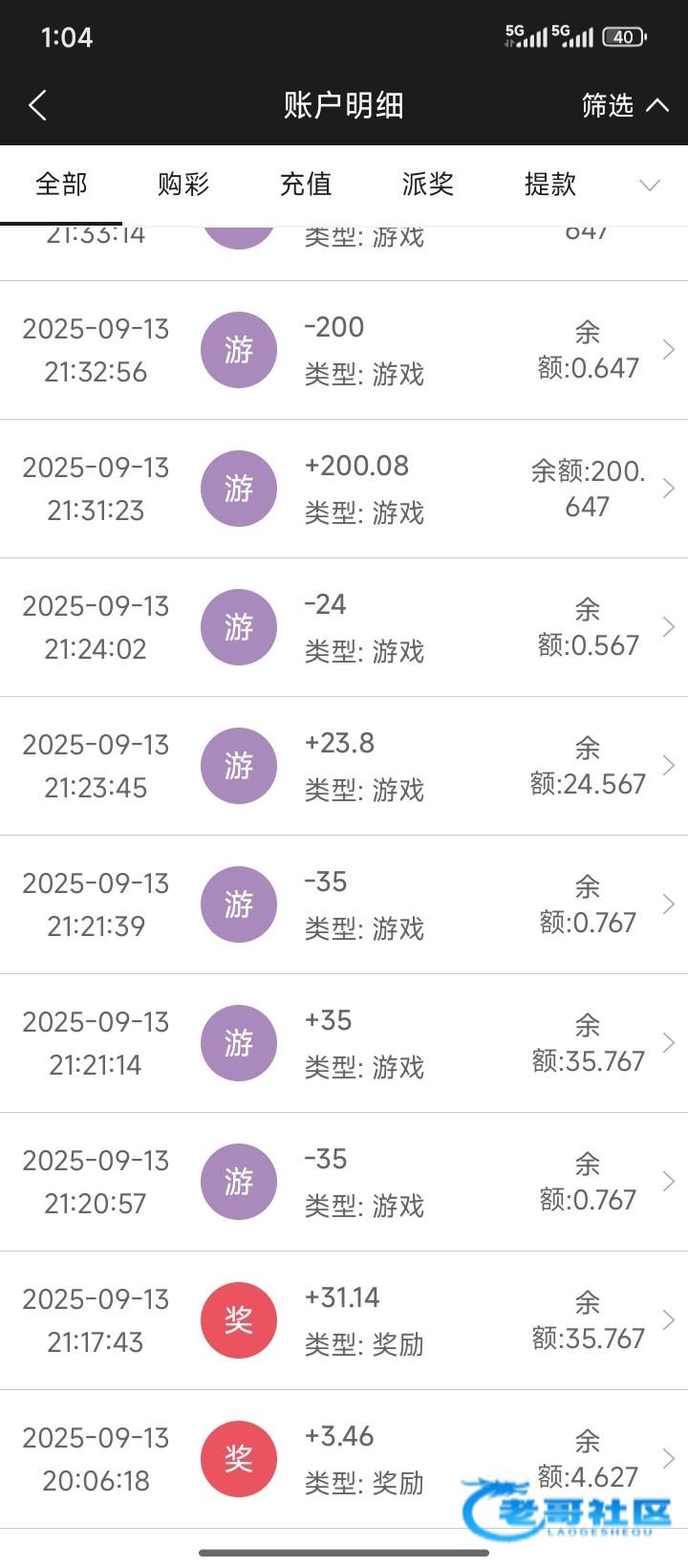Tap the back arrow icon
Image resolution: width=688 pixels, height=1568 pixels.
coord(38,105)
